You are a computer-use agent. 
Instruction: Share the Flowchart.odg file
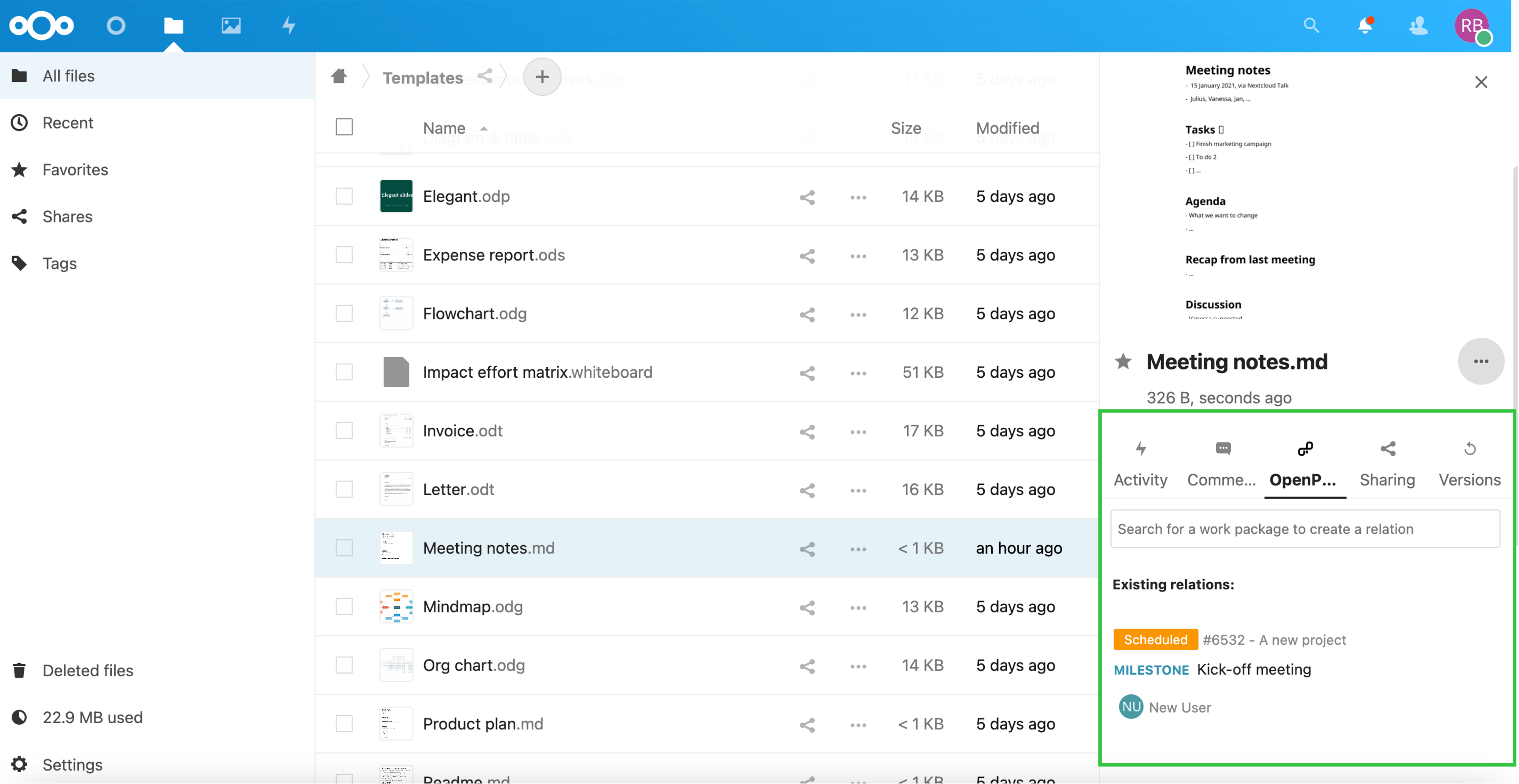[x=807, y=314]
